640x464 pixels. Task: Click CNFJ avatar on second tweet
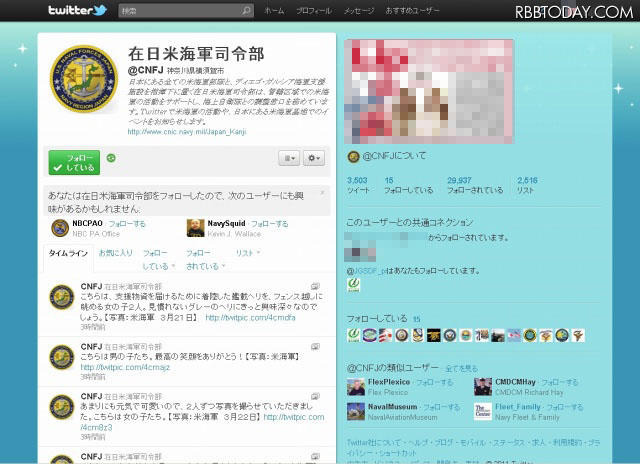62,357
